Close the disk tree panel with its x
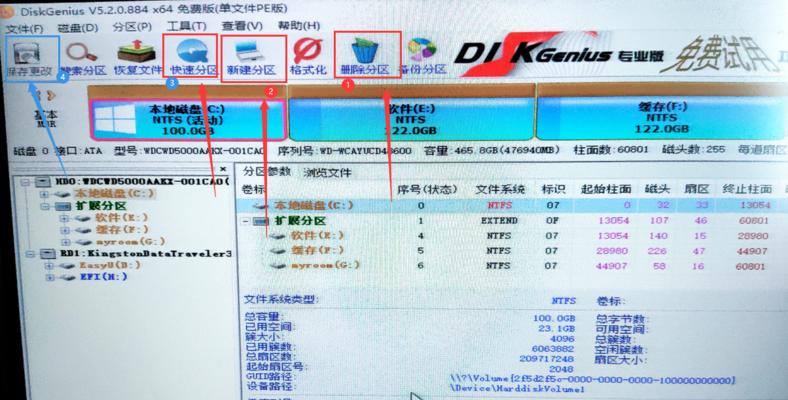 pyautogui.click(x=223, y=169)
